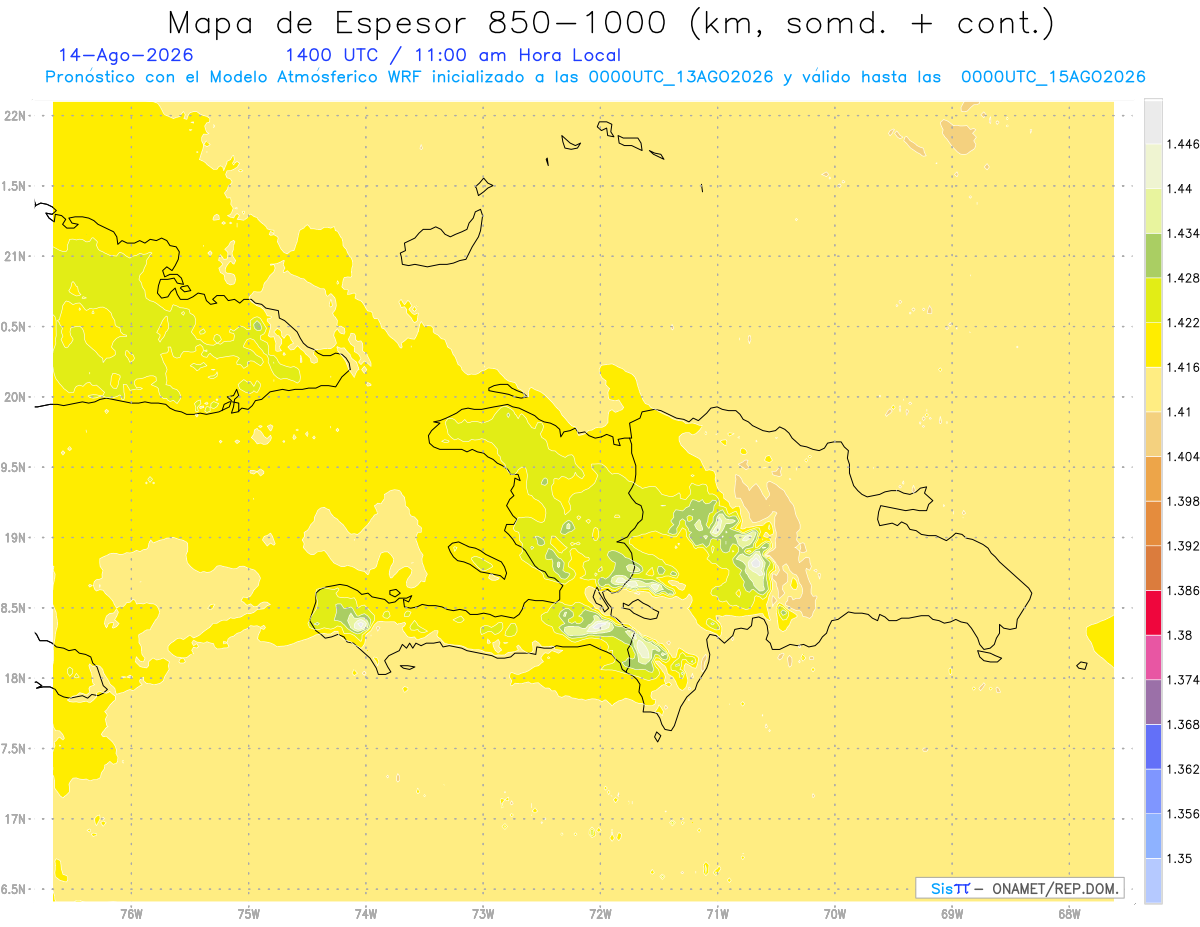The width and height of the screenshot is (1200, 927).
Task: Click the longitude label 68W
Action: pos(1069,914)
